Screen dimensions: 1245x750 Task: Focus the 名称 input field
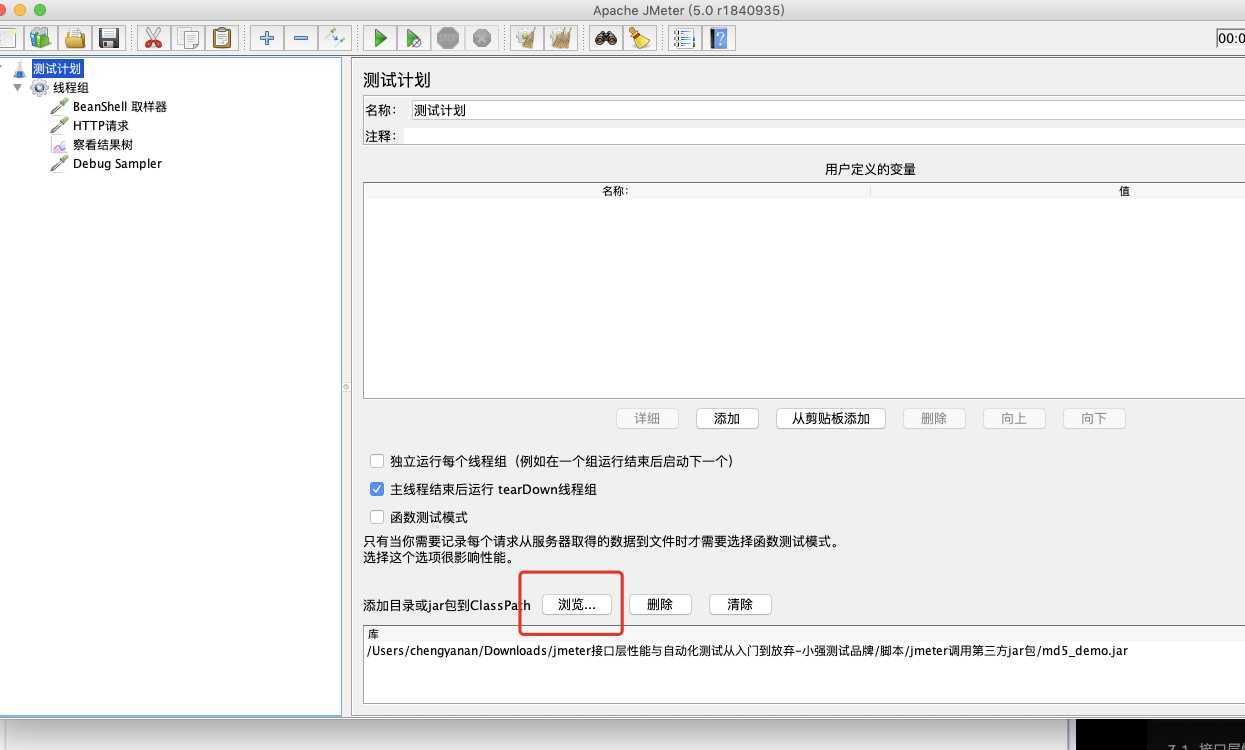(827, 110)
